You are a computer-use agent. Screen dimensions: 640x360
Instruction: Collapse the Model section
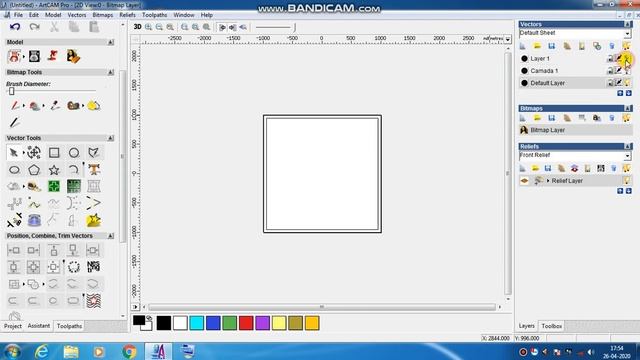pyautogui.click(x=111, y=42)
